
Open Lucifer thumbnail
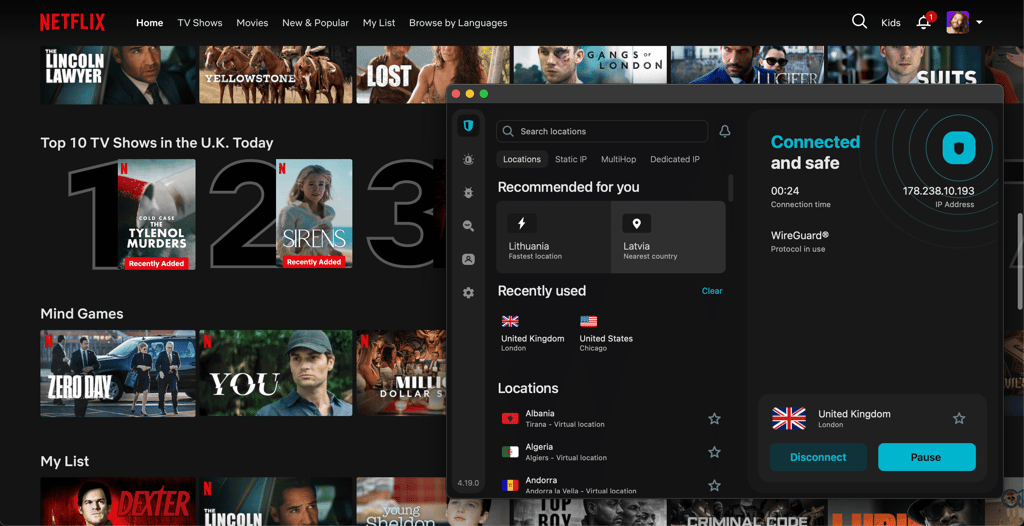pyautogui.click(x=747, y=64)
